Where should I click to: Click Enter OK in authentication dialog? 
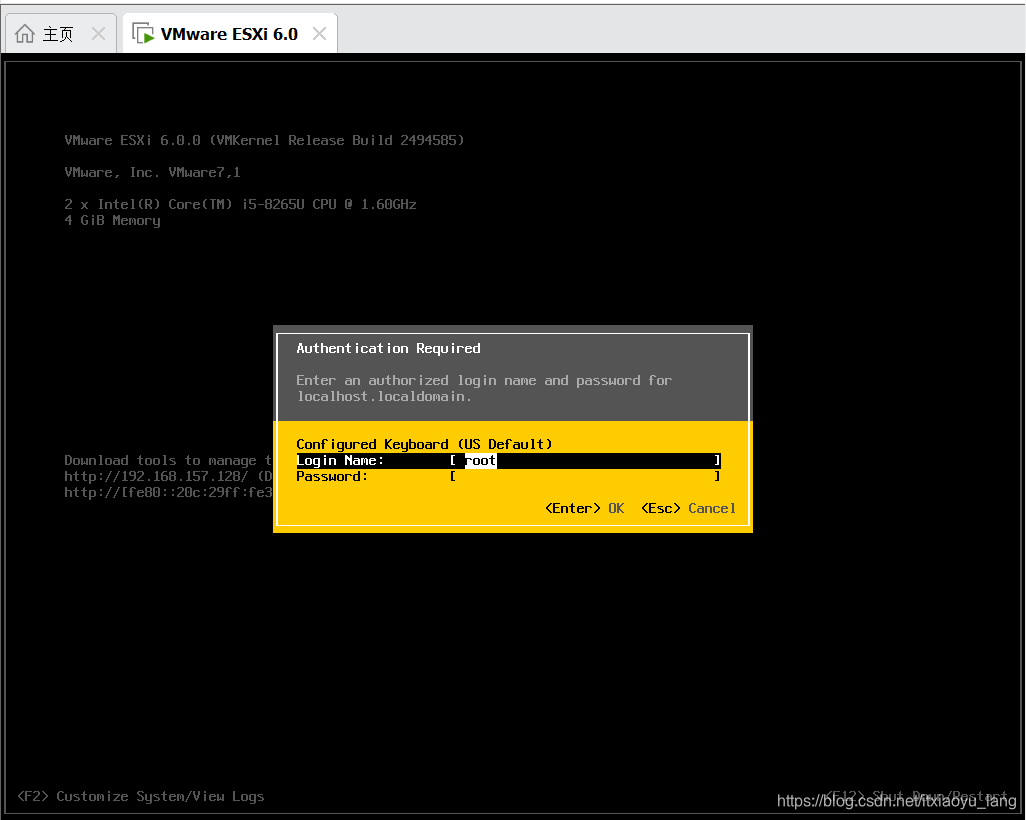pyautogui.click(x=584, y=508)
